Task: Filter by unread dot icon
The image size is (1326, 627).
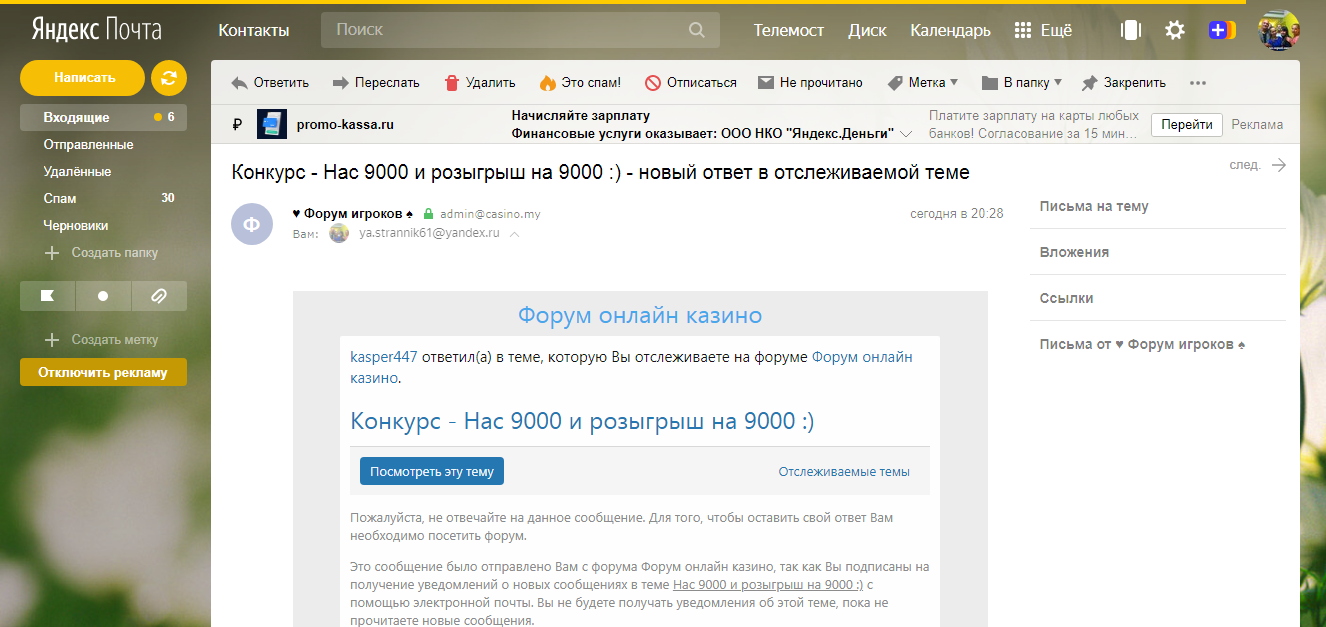Action: (x=103, y=296)
